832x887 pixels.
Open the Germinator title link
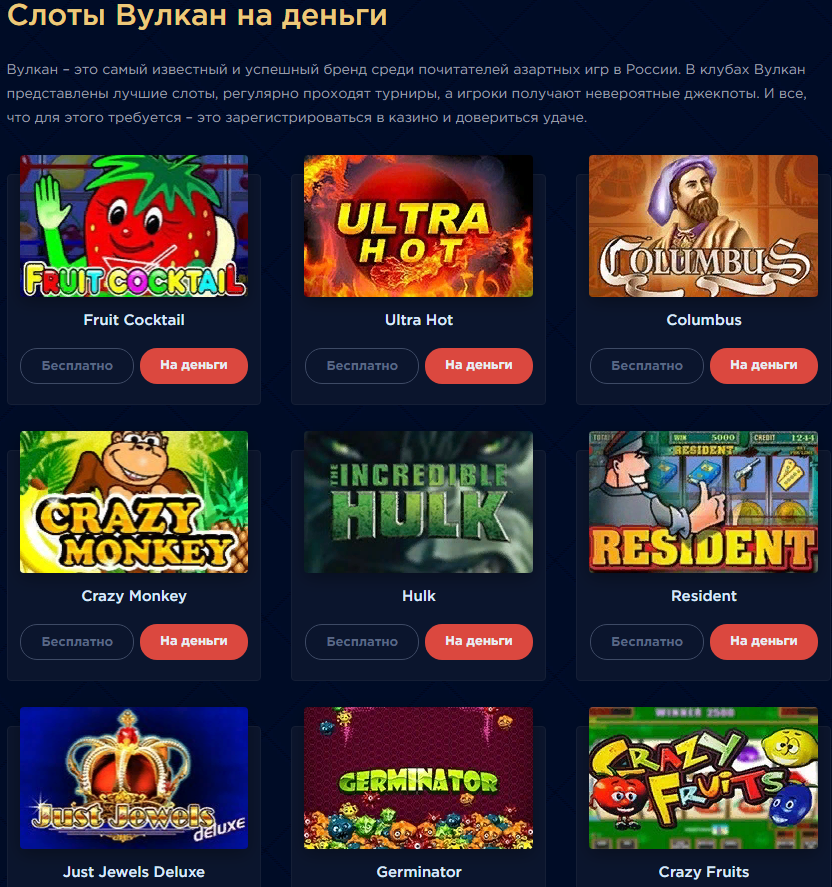point(419,872)
